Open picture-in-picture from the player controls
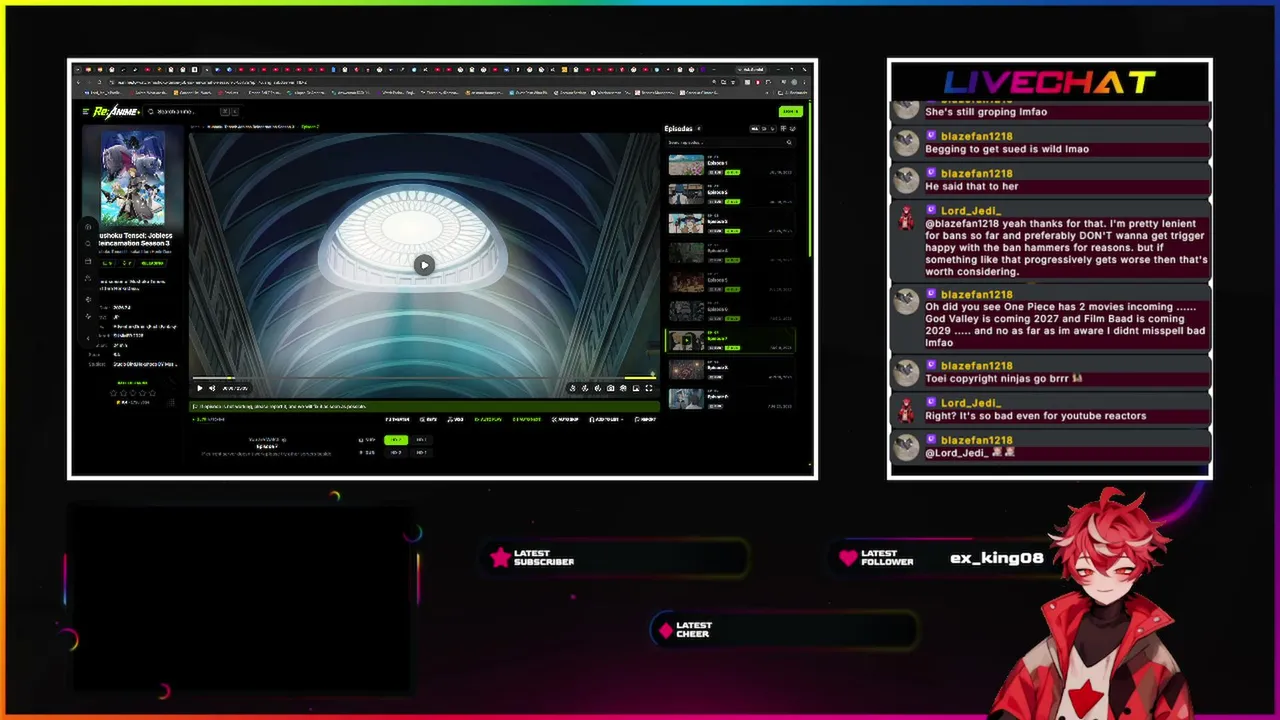The height and width of the screenshot is (720, 1280). pos(636,388)
